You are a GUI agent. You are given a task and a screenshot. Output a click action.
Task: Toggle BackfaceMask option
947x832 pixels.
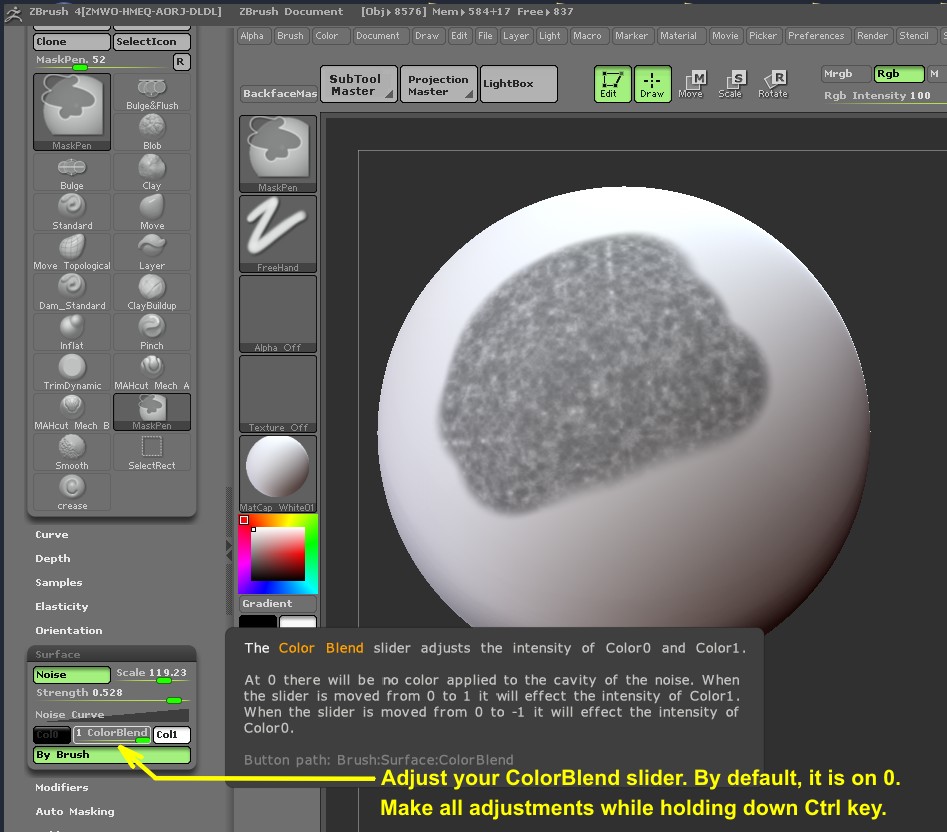tap(278, 94)
